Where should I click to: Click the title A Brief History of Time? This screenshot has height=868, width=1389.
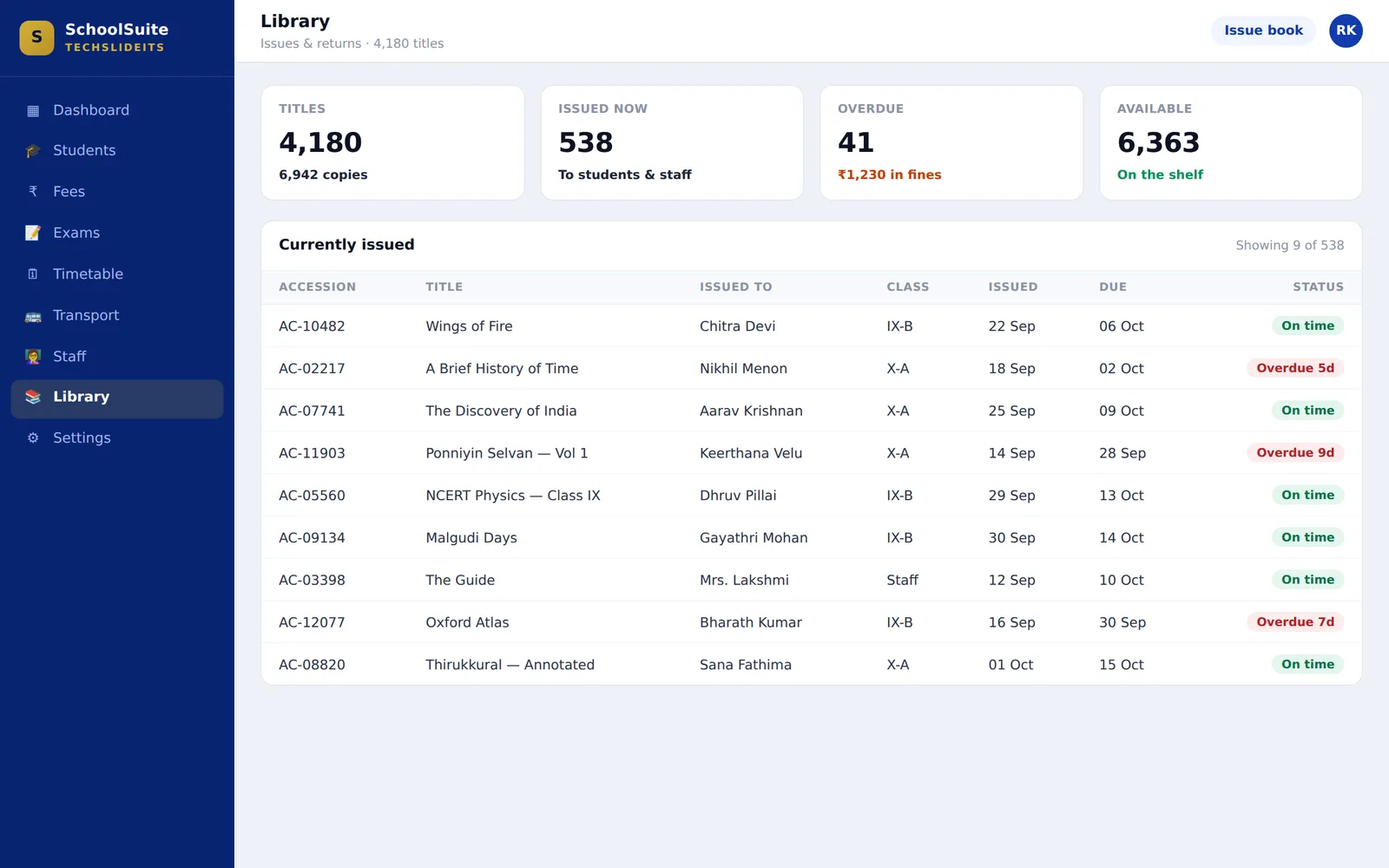[502, 368]
